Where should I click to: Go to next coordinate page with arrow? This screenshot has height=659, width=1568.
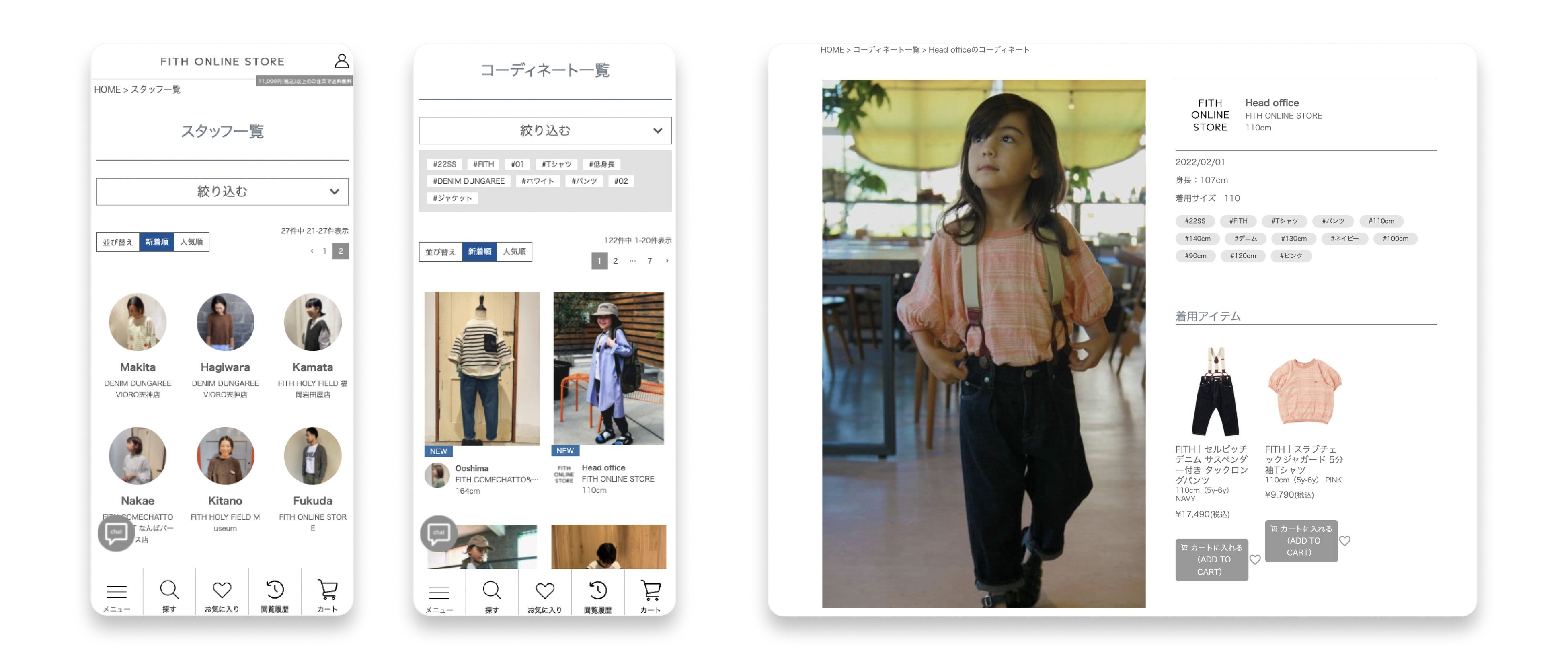coord(667,261)
